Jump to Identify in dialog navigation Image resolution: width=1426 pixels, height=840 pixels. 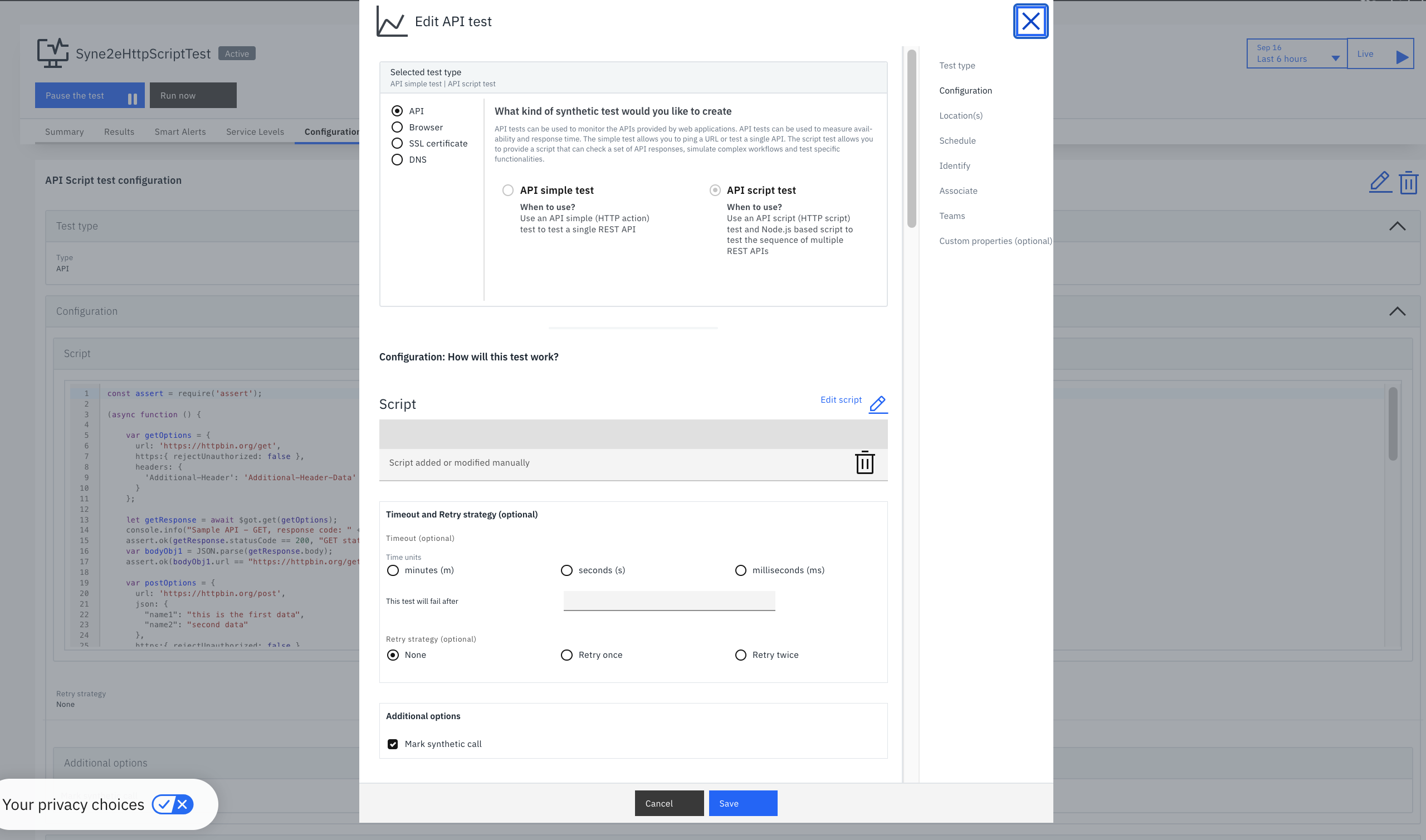click(955, 166)
